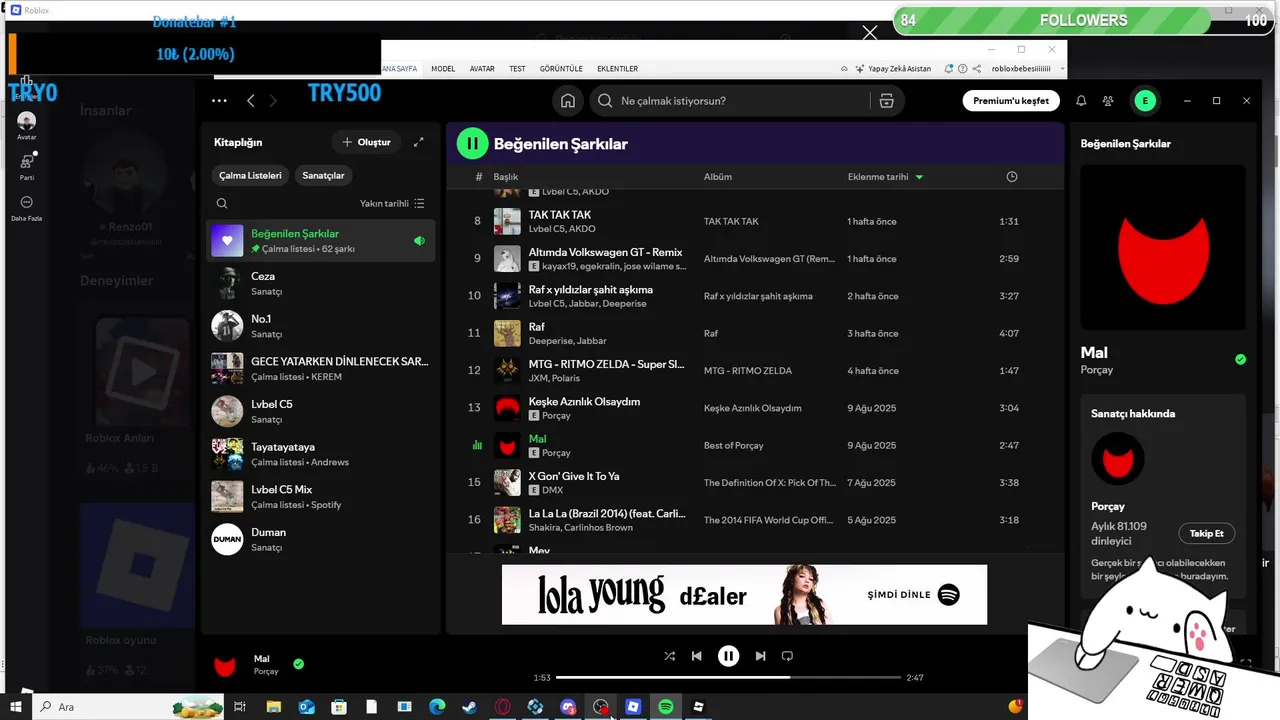
Task: Open 'ANA SAYFA' tab in Roblox Studio window
Action: pyautogui.click(x=399, y=69)
